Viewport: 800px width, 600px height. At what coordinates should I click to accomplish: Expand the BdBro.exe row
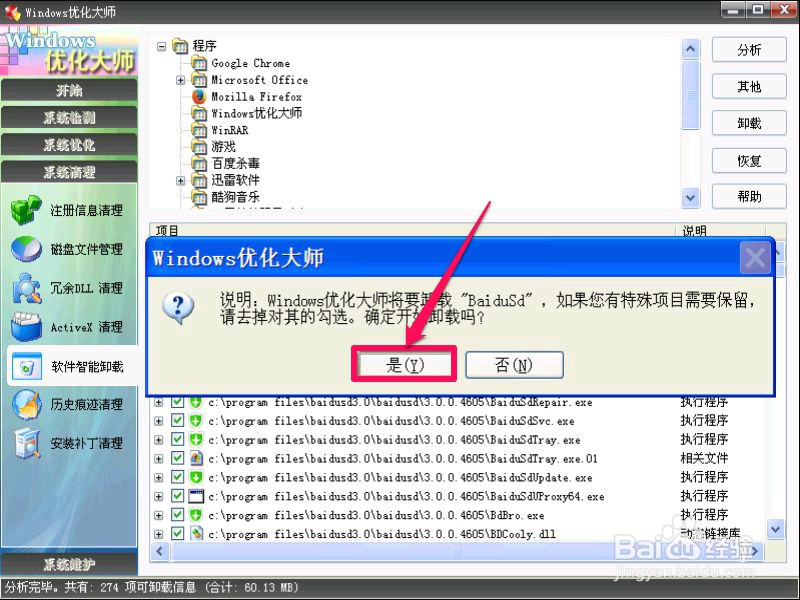pyautogui.click(x=159, y=515)
